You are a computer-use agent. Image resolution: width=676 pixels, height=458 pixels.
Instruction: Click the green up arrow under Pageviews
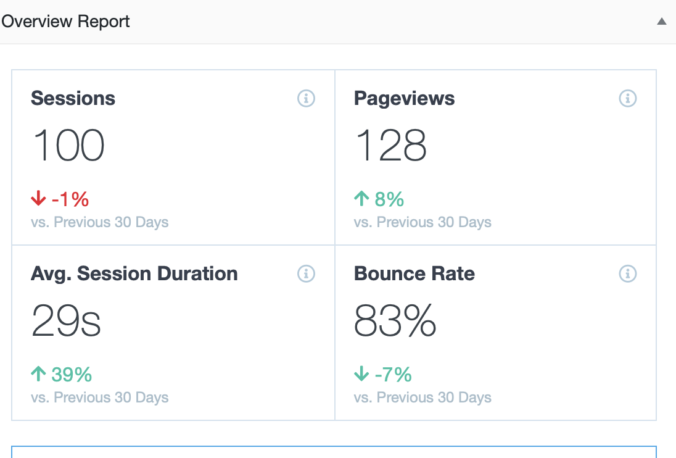click(x=361, y=199)
